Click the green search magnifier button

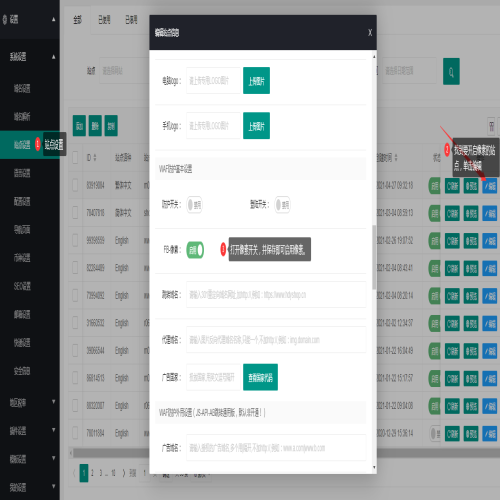(451, 71)
